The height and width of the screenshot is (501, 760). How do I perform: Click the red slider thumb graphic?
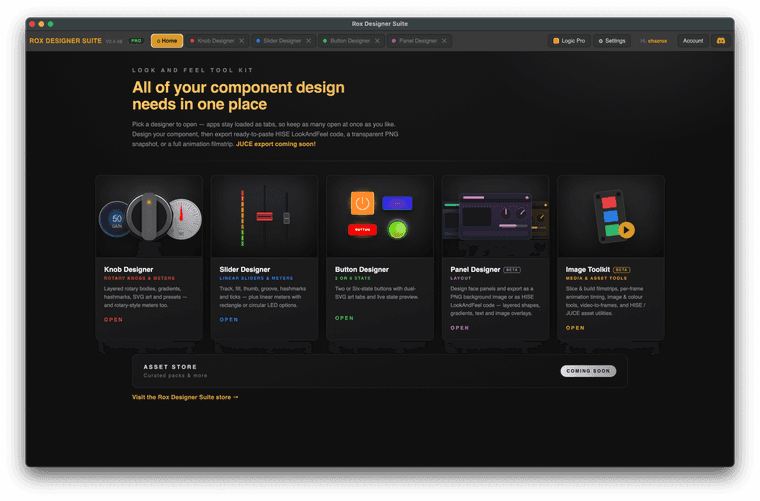pyautogui.click(x=264, y=216)
